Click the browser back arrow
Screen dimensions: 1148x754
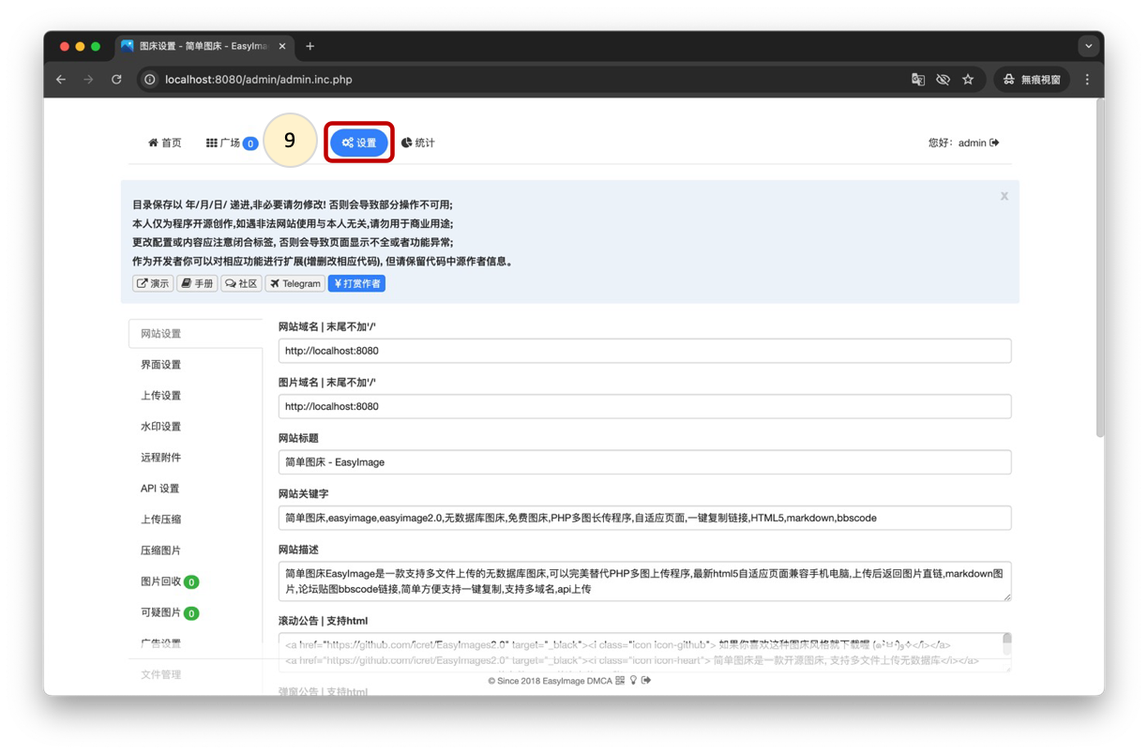[61, 80]
